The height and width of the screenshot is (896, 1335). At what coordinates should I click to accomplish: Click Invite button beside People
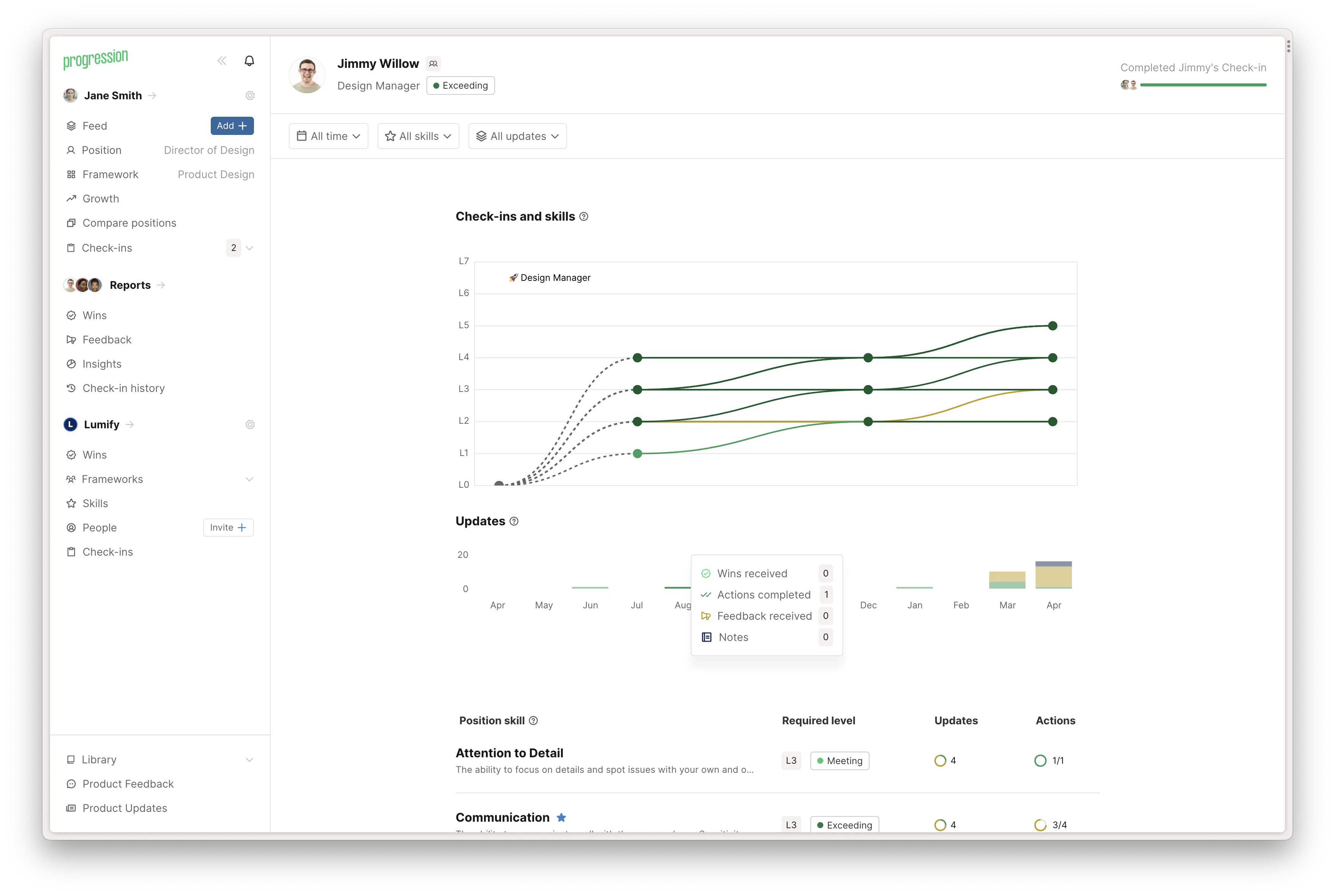click(x=228, y=528)
